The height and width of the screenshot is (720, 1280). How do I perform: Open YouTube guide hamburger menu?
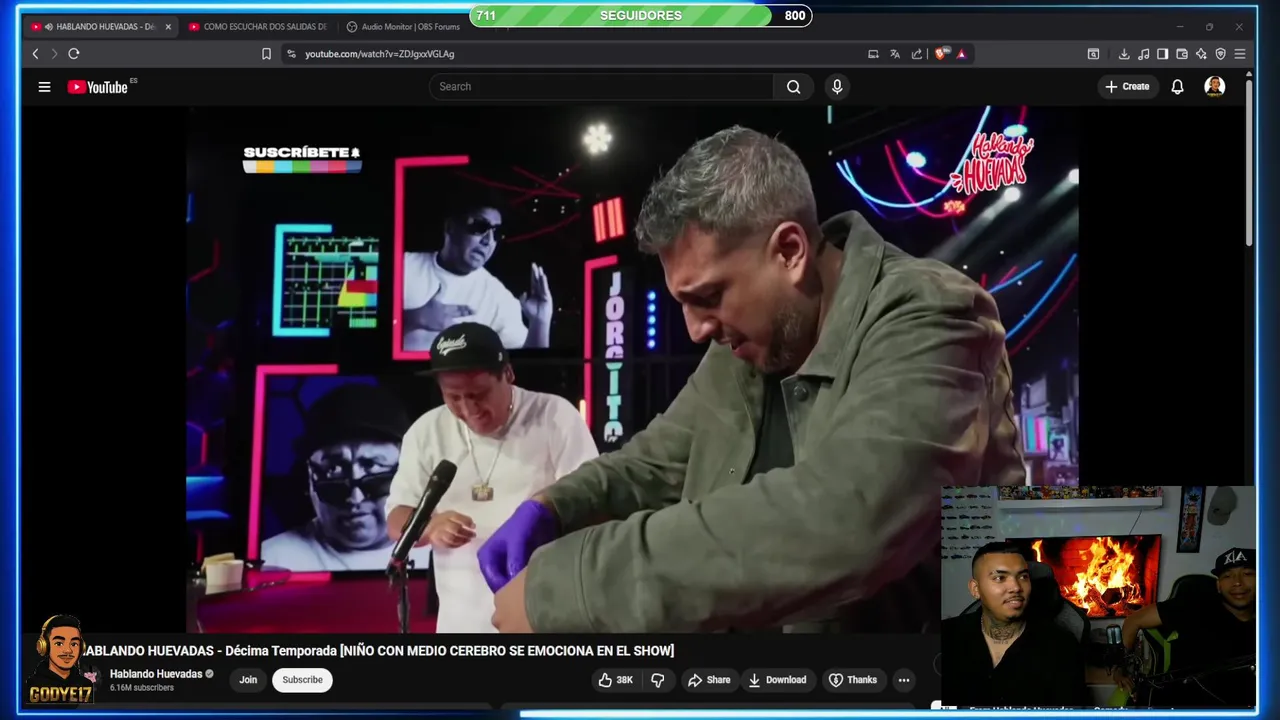coord(44,87)
